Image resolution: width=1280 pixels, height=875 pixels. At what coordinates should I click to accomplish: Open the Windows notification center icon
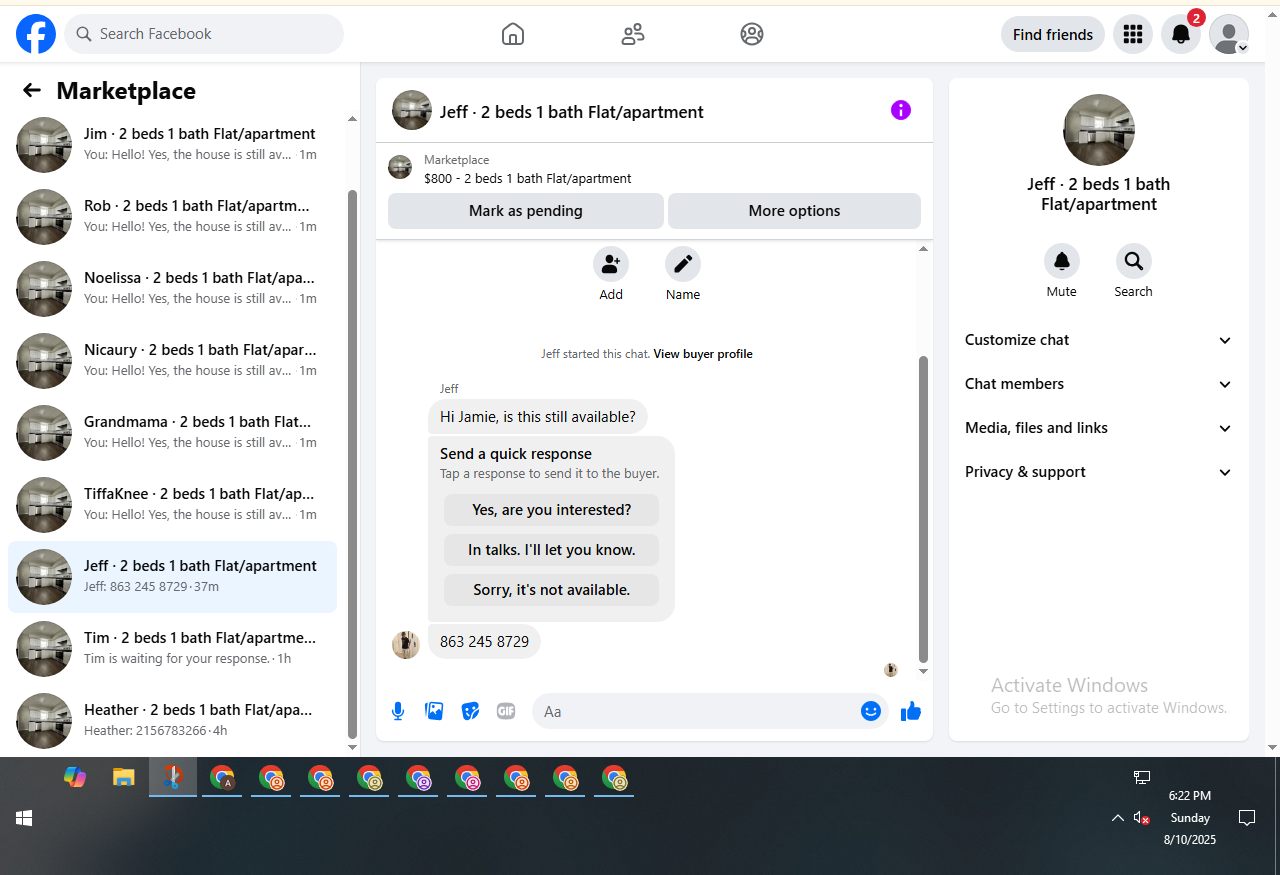(x=1247, y=818)
